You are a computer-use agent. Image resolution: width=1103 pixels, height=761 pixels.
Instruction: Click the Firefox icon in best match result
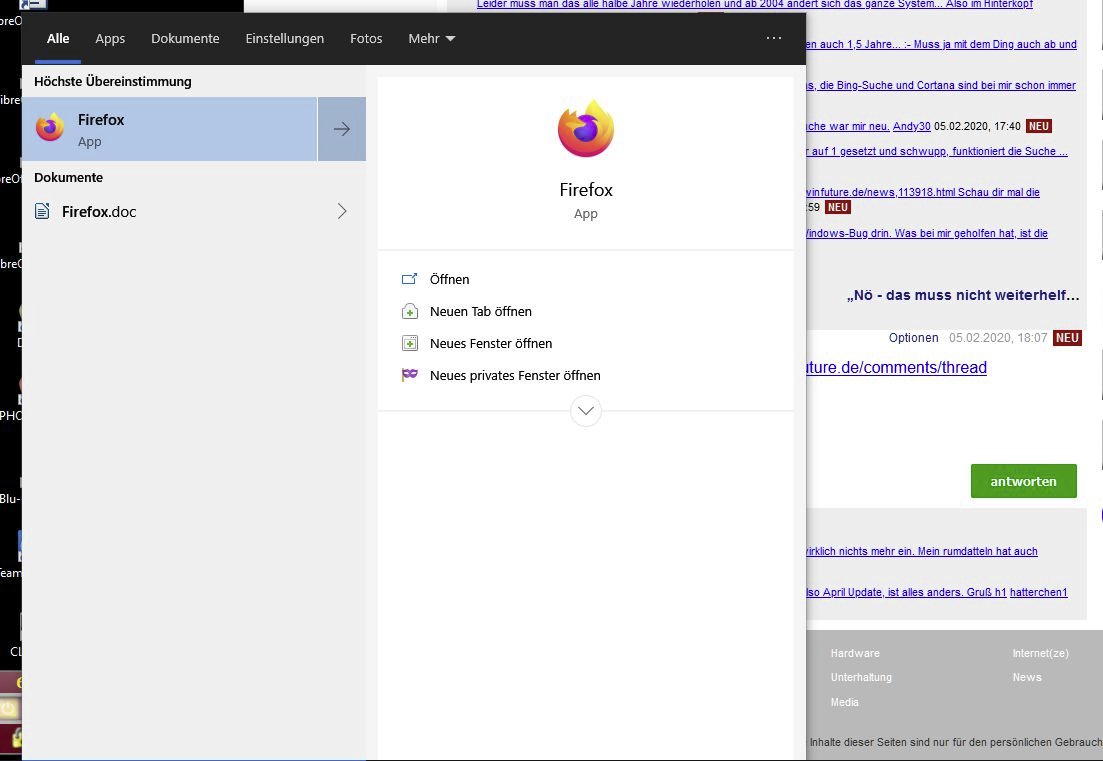pos(49,129)
